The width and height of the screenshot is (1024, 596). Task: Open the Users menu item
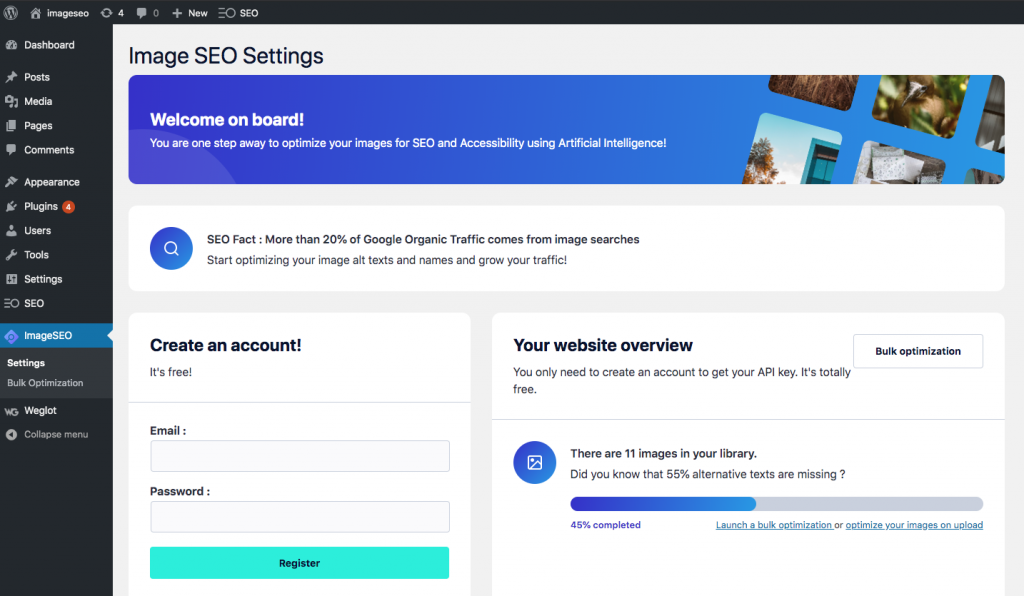[x=37, y=230]
